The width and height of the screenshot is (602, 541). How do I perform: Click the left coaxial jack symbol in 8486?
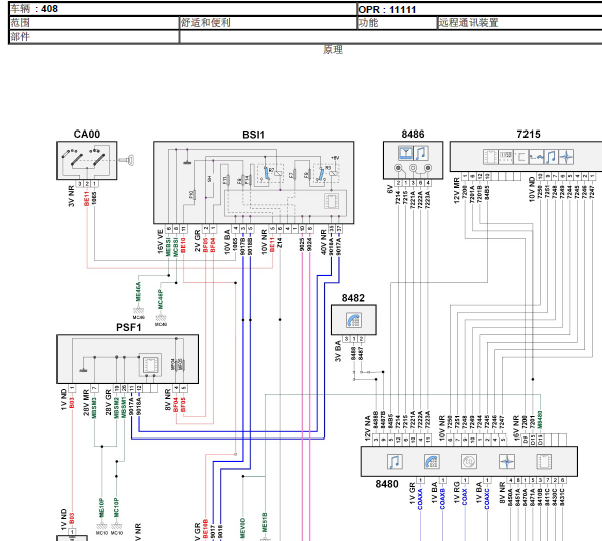[398, 168]
